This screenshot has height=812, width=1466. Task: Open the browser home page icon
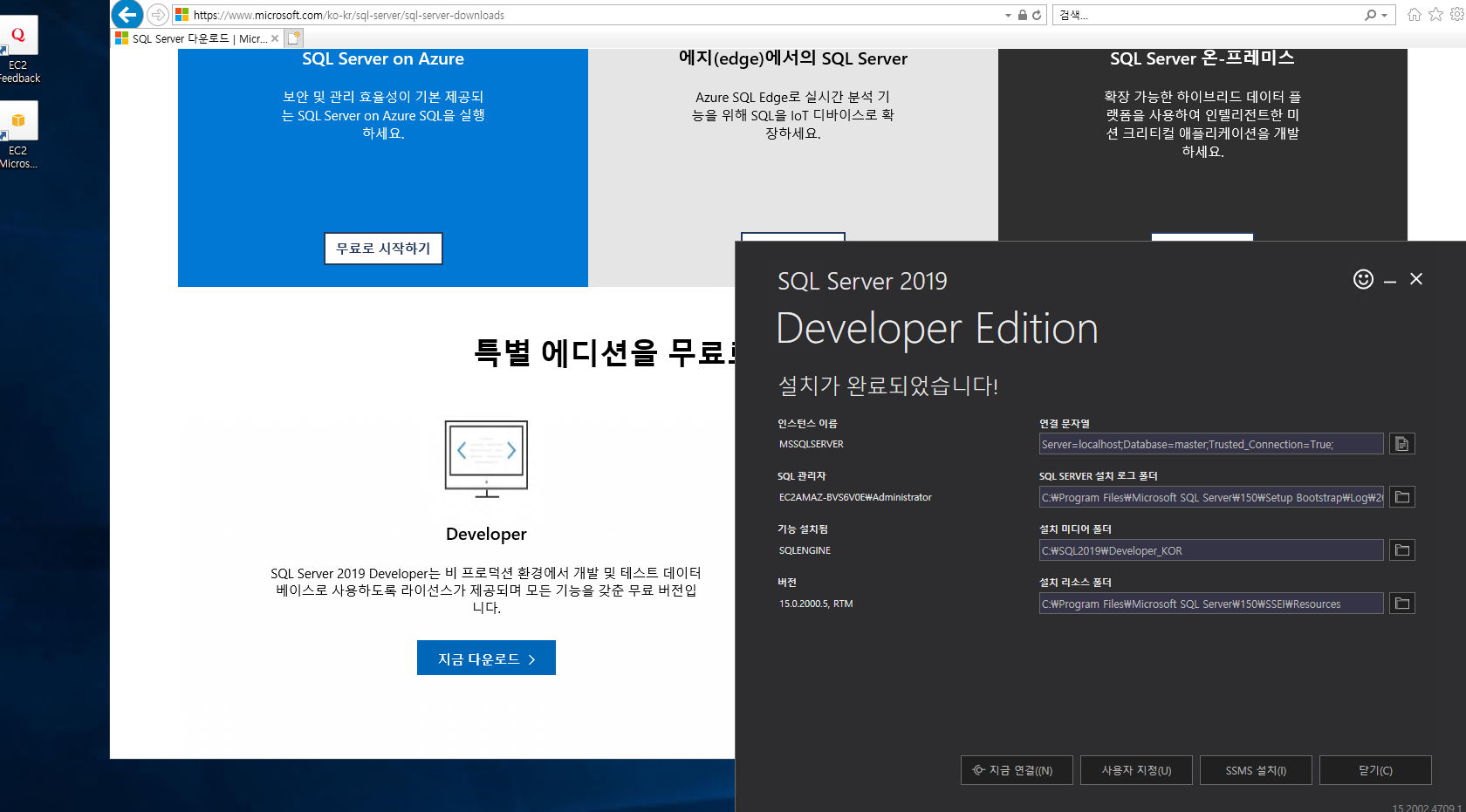tap(1415, 14)
